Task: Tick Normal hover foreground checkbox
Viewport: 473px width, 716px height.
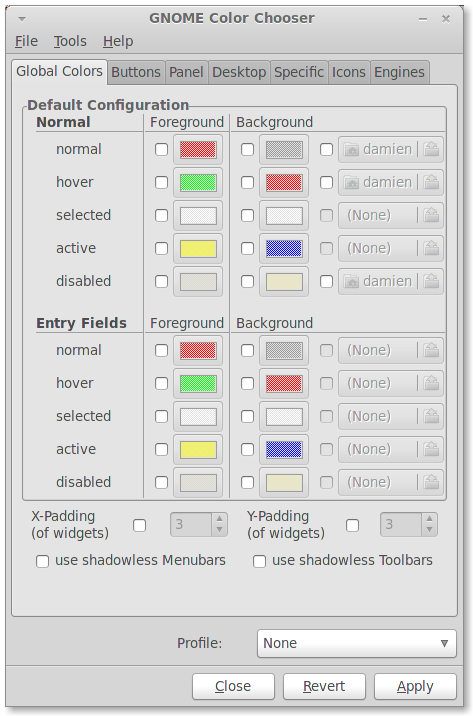Action: click(x=162, y=183)
